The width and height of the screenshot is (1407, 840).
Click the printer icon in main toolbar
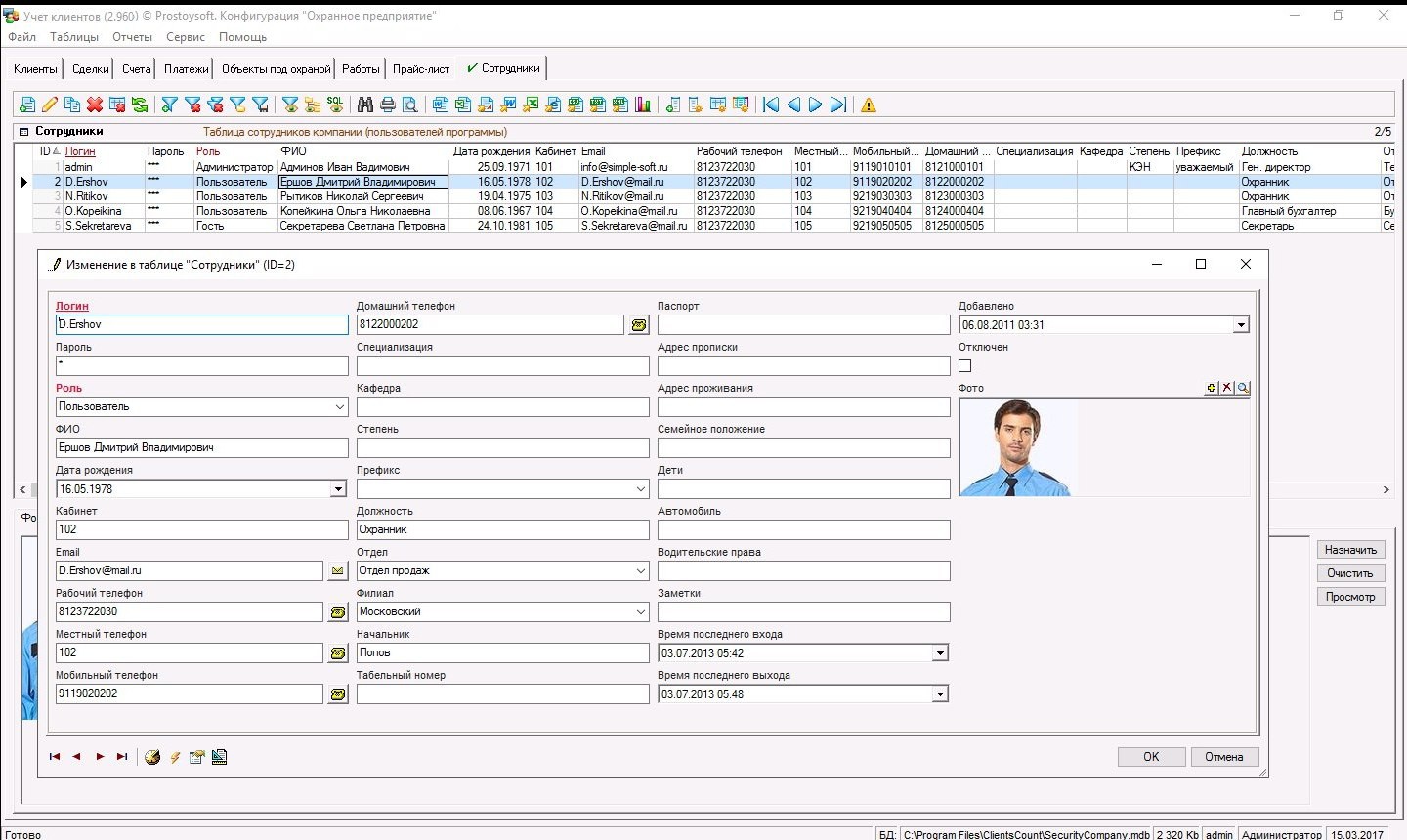(x=388, y=105)
